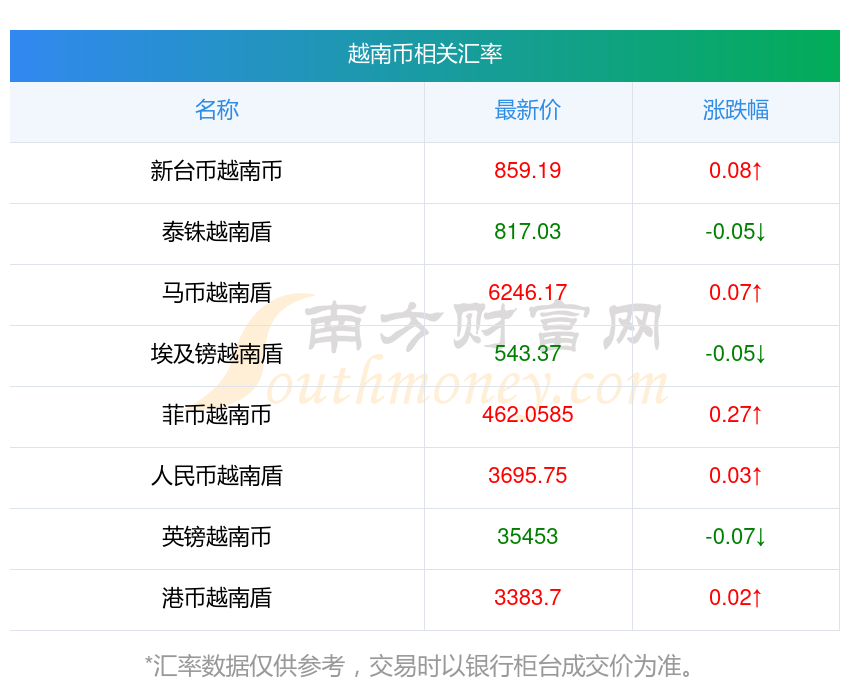Screen dimensions: 850x698
Task: Select the 埃及镑越南盾 row name
Action: click(x=217, y=354)
